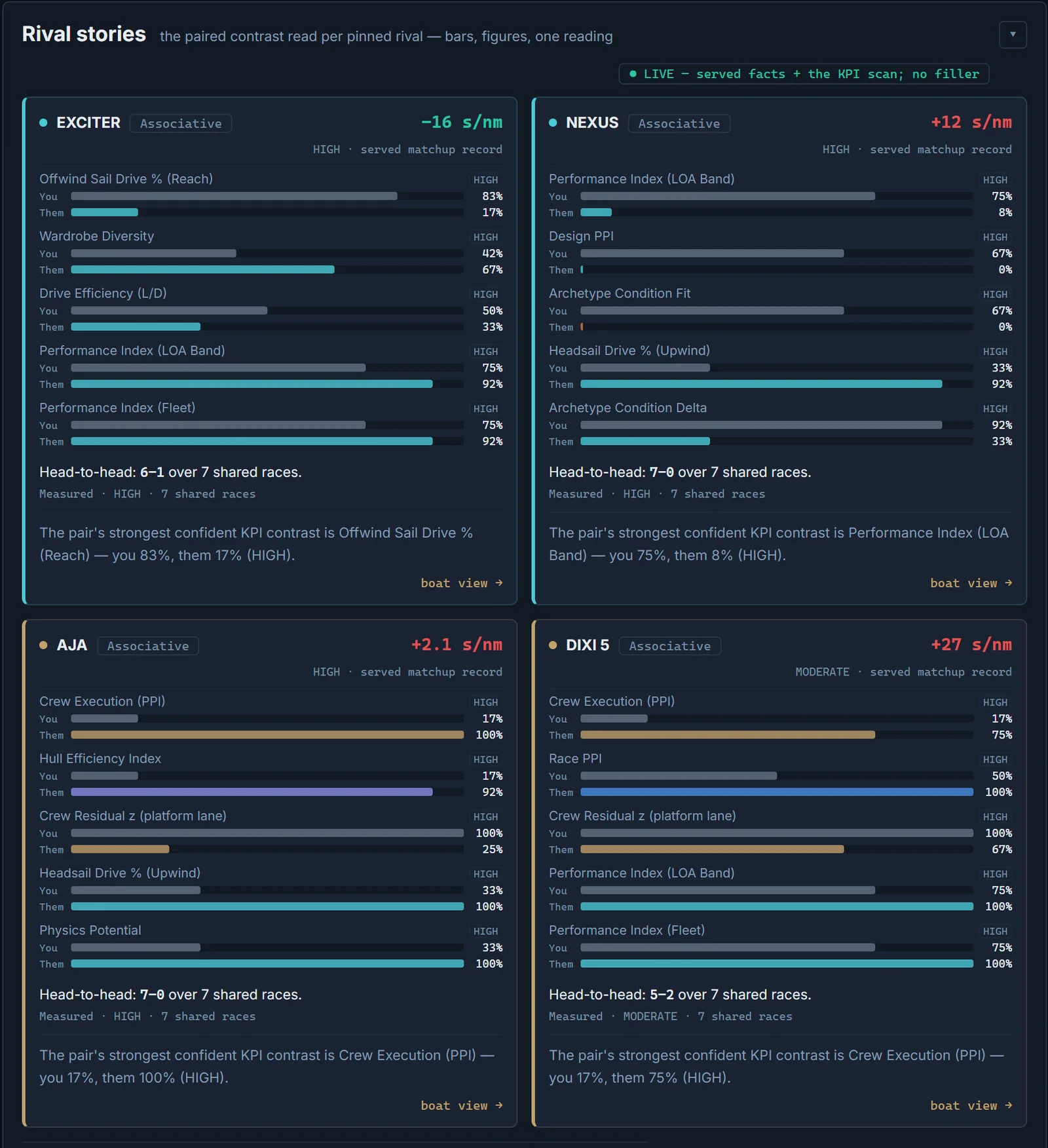Click Race PPI label in DIXI 5
1048x1148 pixels.
575,758
